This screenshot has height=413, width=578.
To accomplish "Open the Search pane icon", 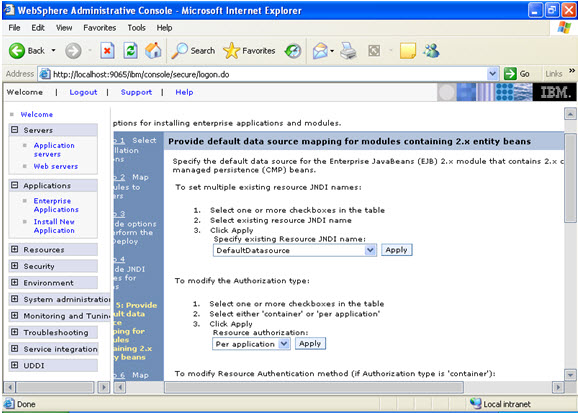I will click(x=180, y=51).
